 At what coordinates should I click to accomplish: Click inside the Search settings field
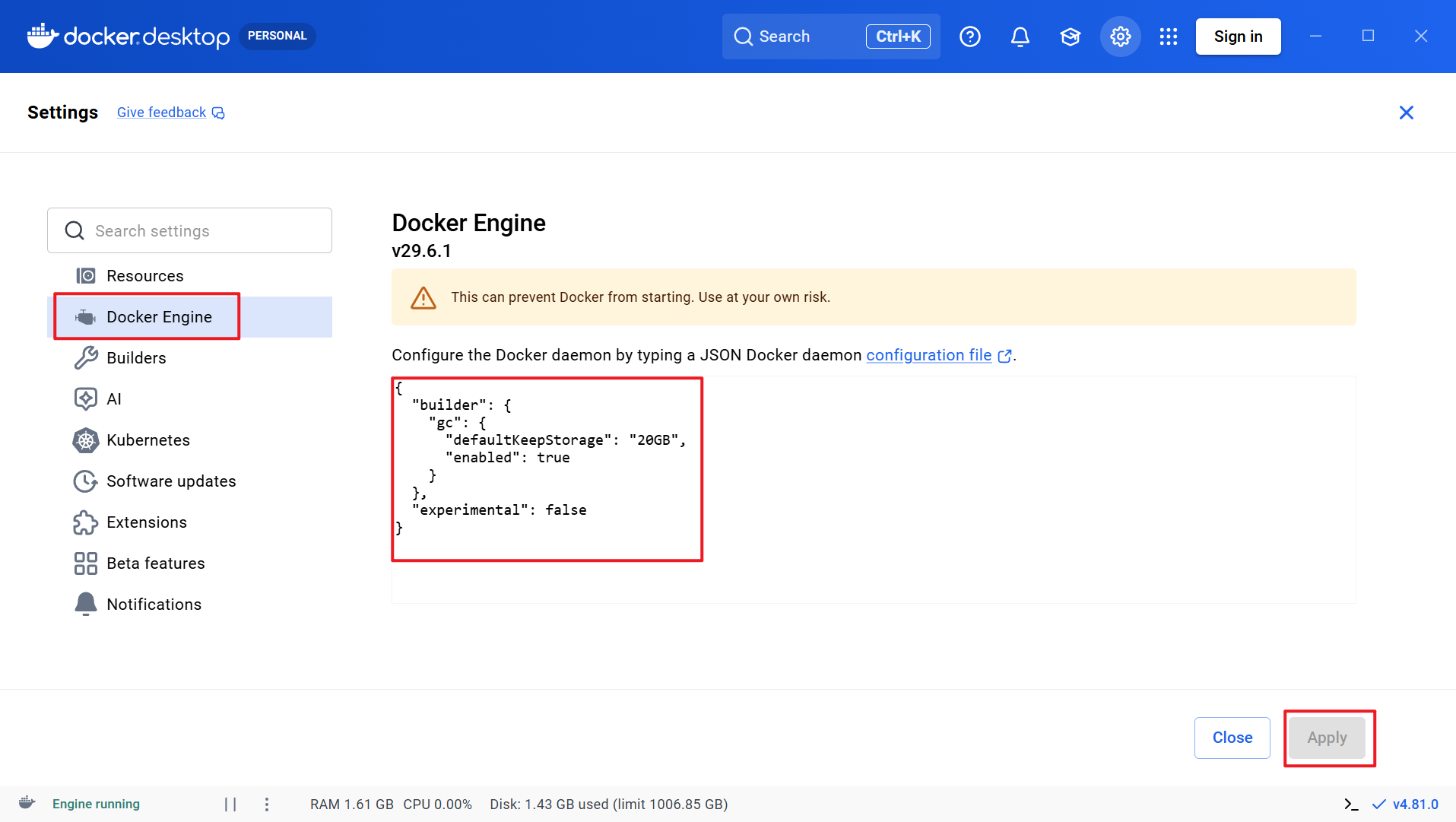coord(189,230)
